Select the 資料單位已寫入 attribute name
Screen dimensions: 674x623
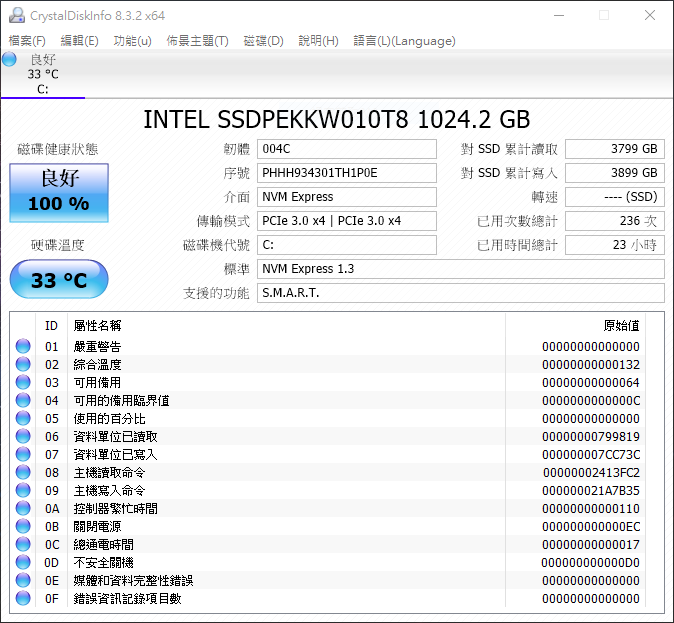pos(116,454)
